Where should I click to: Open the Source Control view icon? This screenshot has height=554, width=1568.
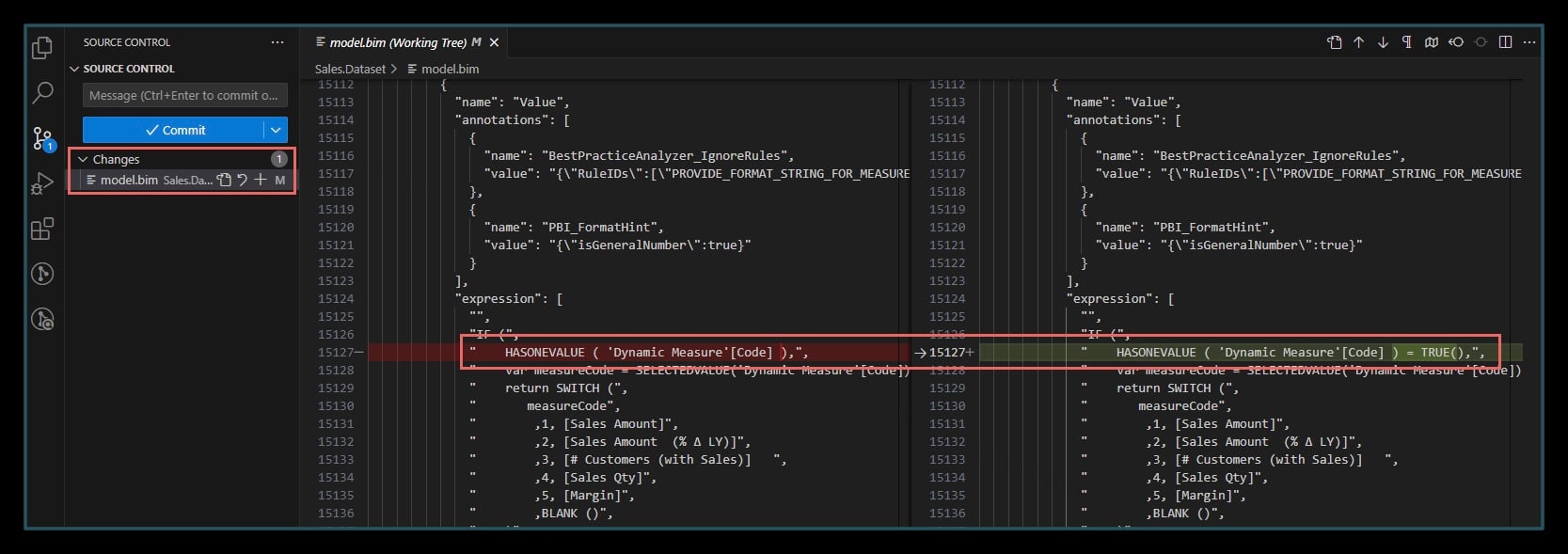[x=42, y=138]
